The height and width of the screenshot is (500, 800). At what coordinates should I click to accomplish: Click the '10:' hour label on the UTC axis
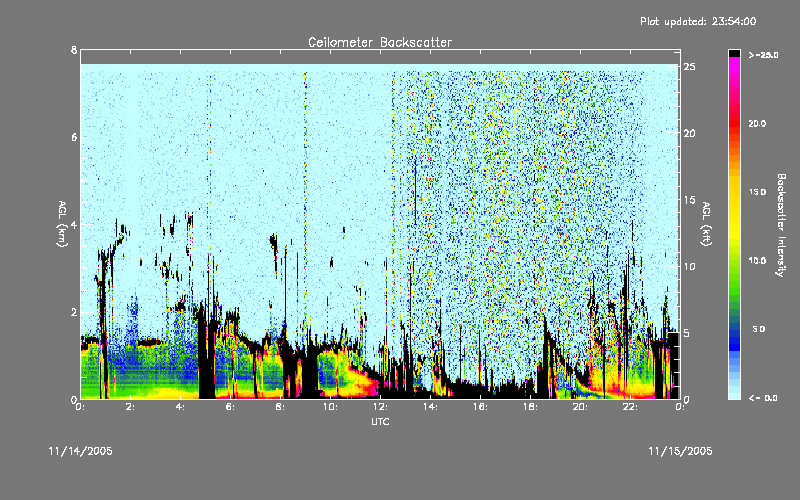(x=330, y=407)
